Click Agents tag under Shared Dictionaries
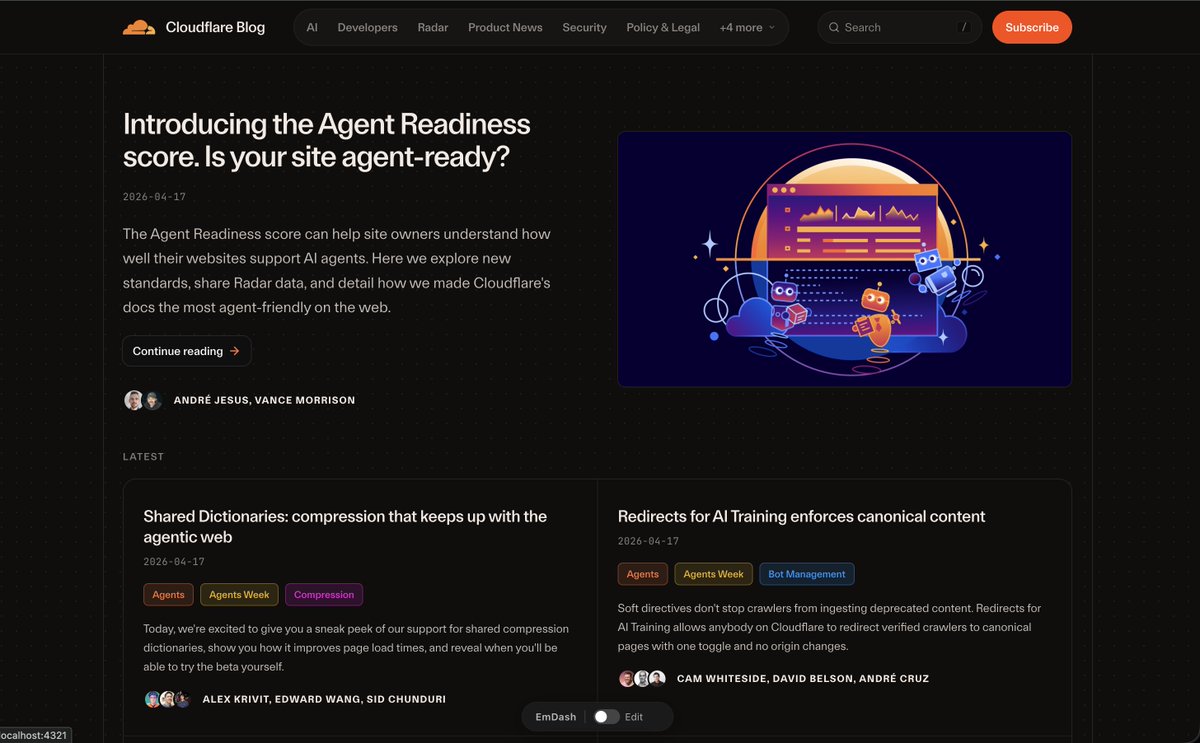 click(x=168, y=595)
